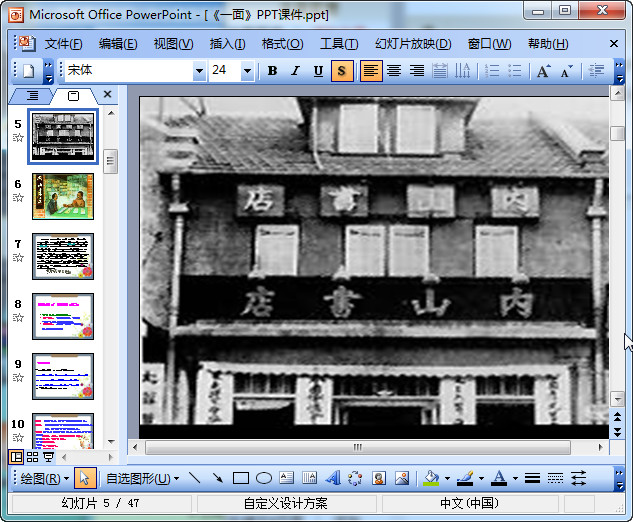This screenshot has height=522, width=633.
Task: Decrease font size
Action: point(566,71)
